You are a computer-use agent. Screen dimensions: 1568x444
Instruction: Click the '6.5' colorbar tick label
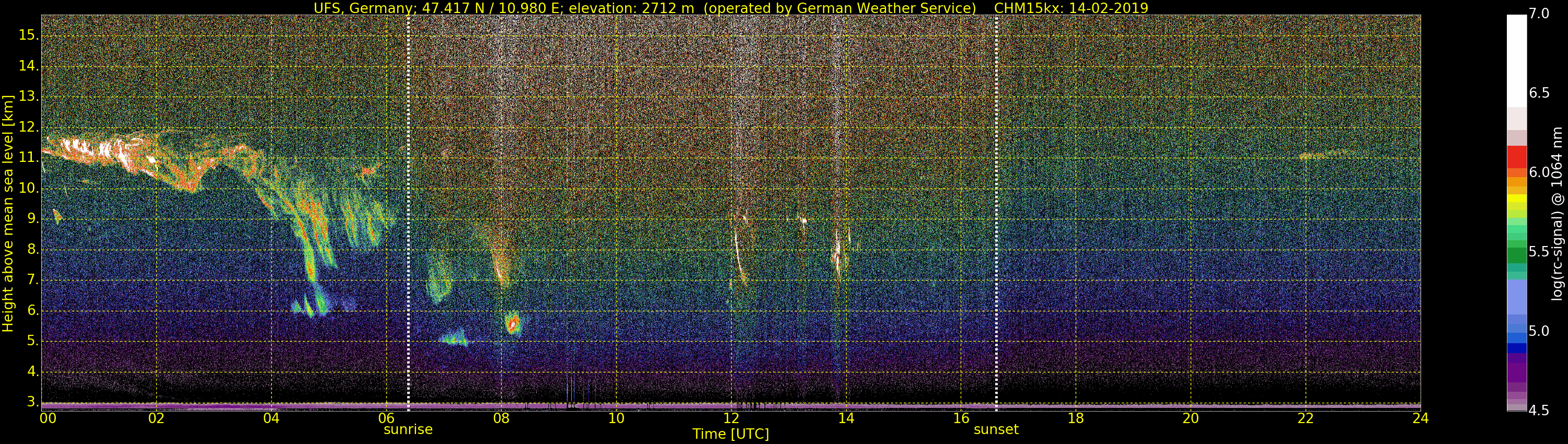coord(1539,93)
